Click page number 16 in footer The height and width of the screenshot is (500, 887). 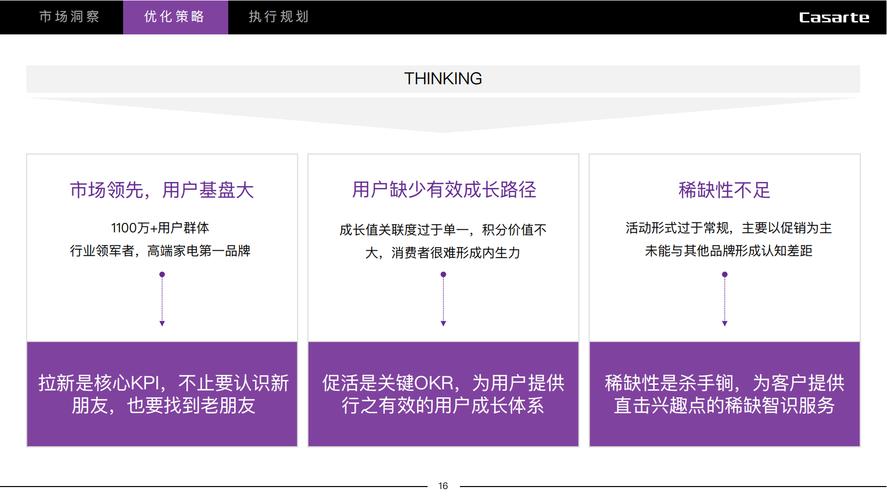pyautogui.click(x=443, y=486)
